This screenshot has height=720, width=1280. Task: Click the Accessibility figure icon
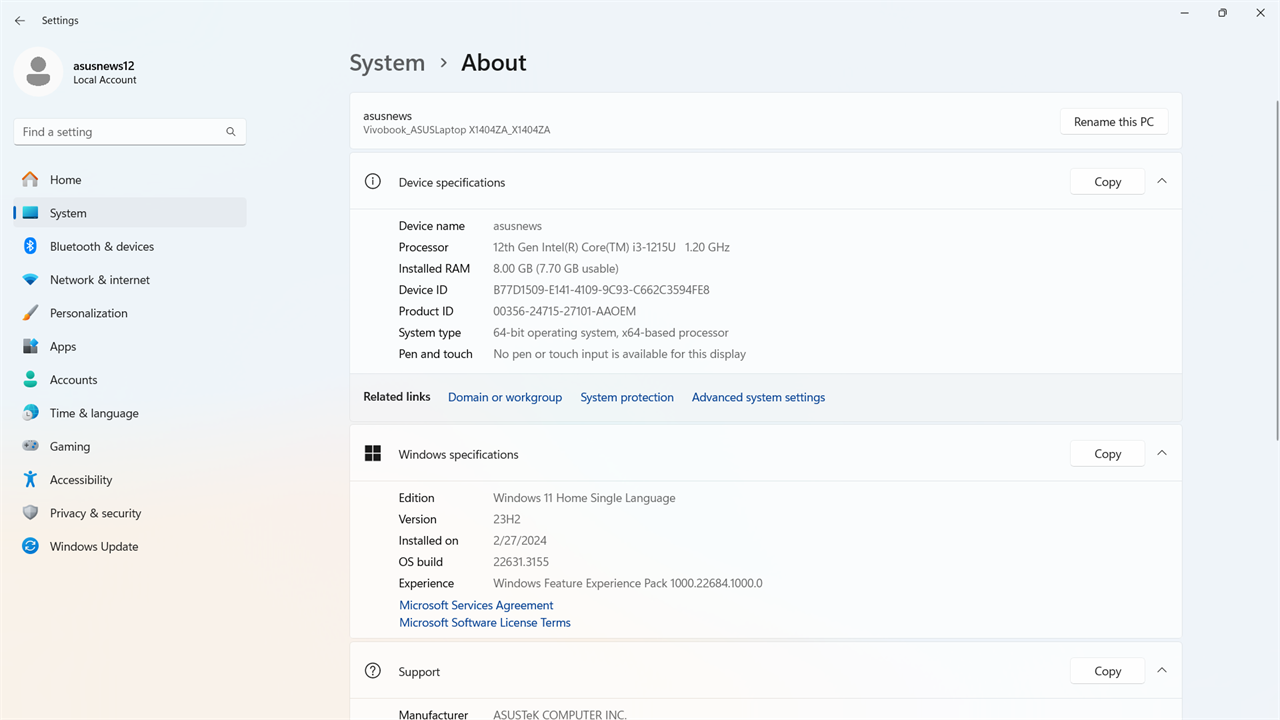[30, 480]
